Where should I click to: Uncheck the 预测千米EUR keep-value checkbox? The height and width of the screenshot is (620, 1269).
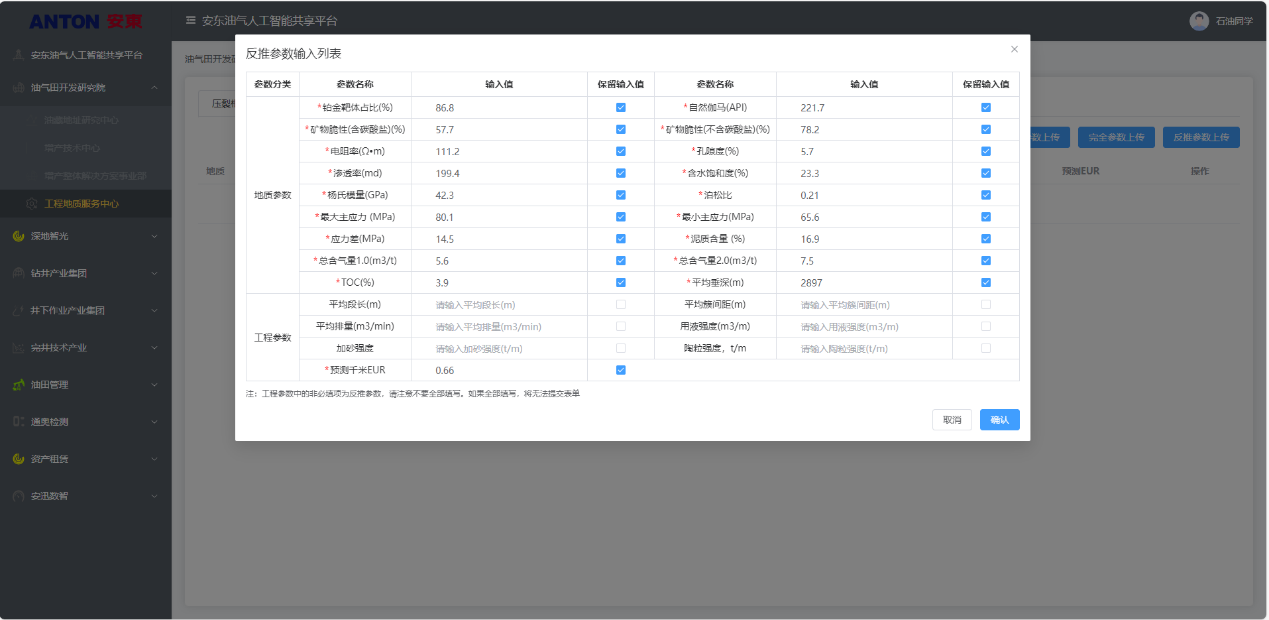(621, 370)
